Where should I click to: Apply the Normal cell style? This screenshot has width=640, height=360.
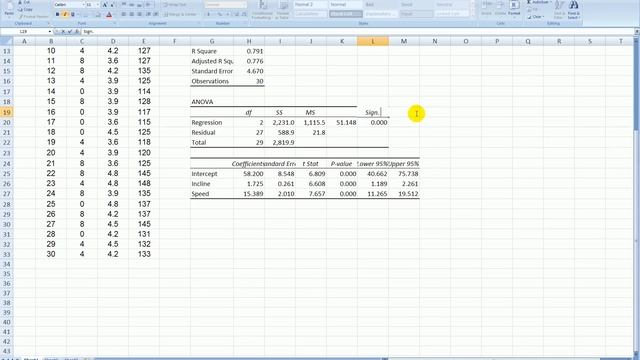pyautogui.click(x=345, y=4)
